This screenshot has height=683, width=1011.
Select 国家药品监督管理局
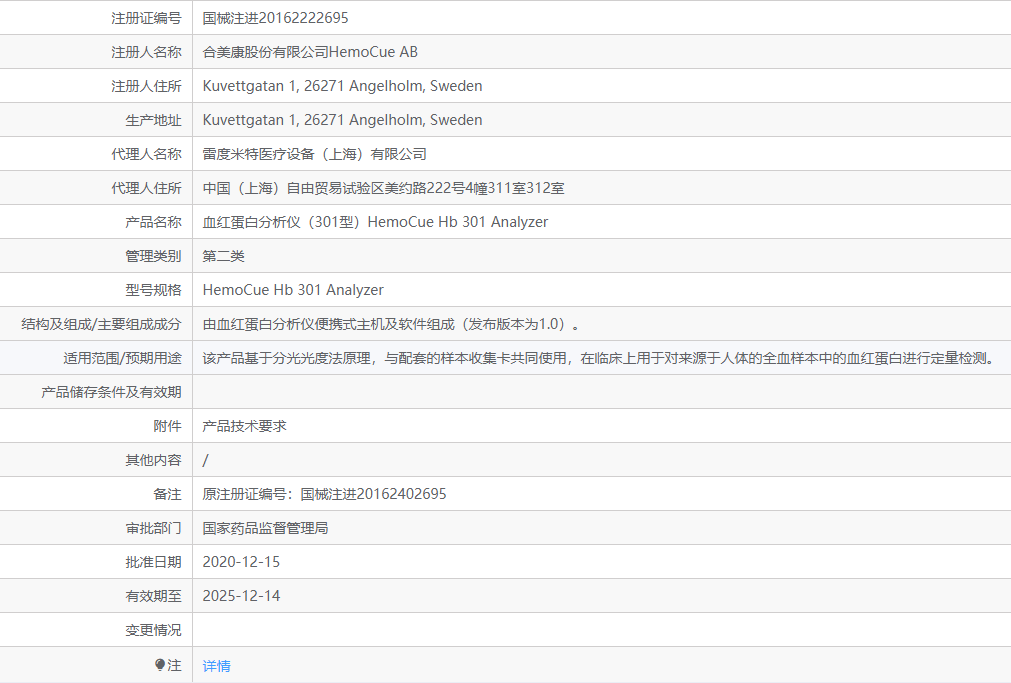(266, 529)
